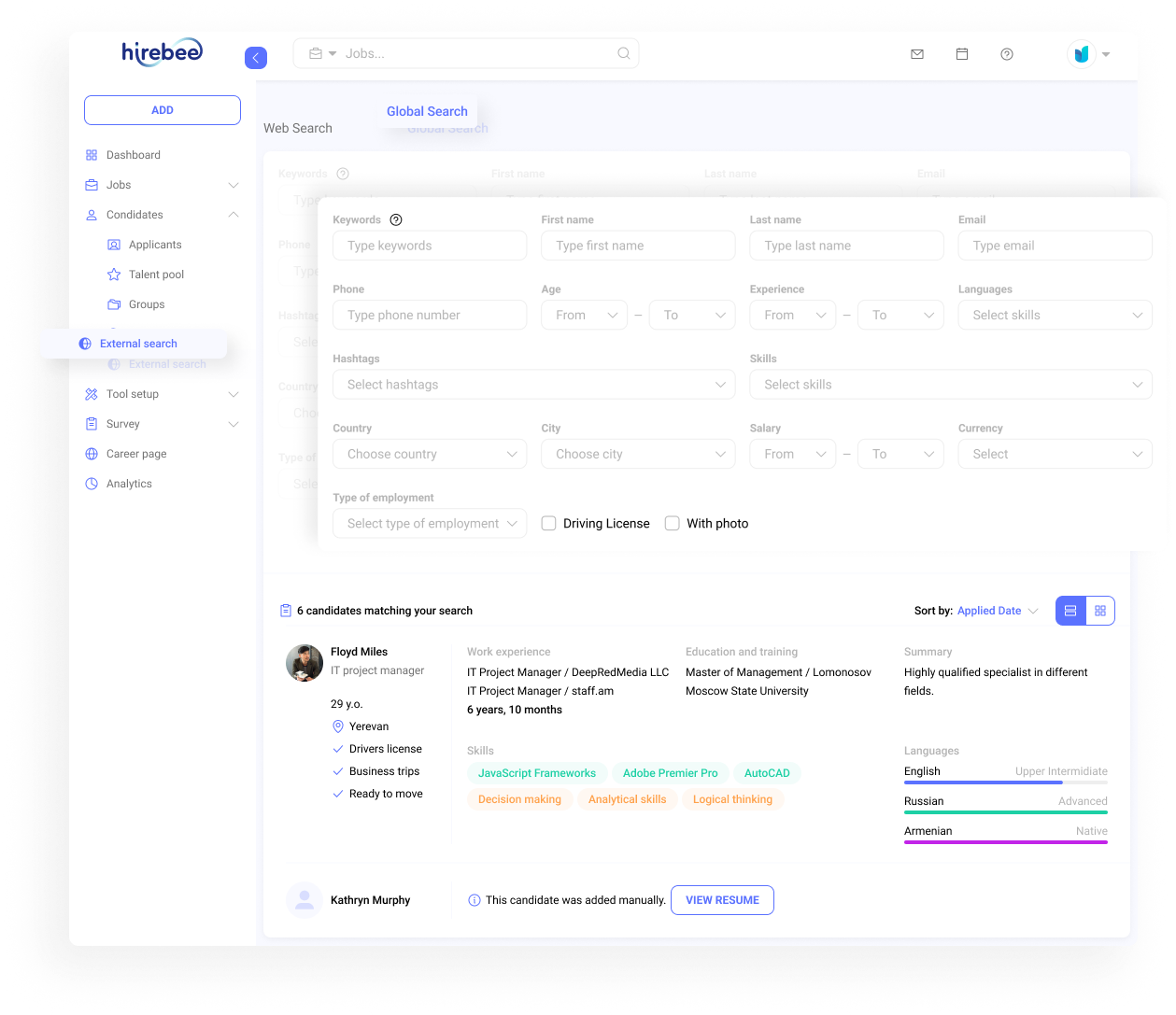This screenshot has width=1176, height=1015.
Task: Expand the Type of employment dropdown
Action: pos(429,523)
